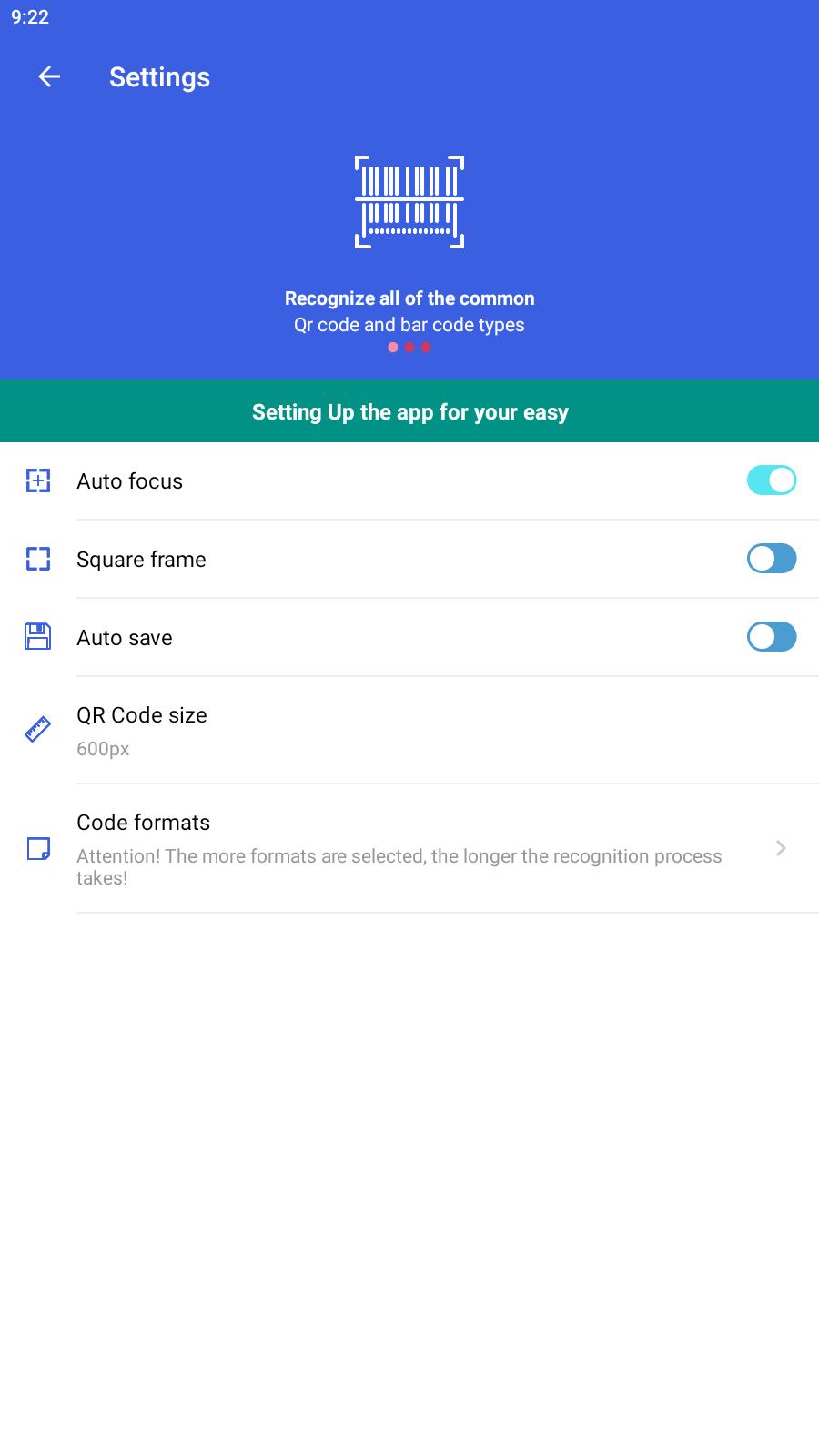This screenshot has width=819, height=1456.
Task: Select the last pager indicator dot
Action: [x=426, y=347]
